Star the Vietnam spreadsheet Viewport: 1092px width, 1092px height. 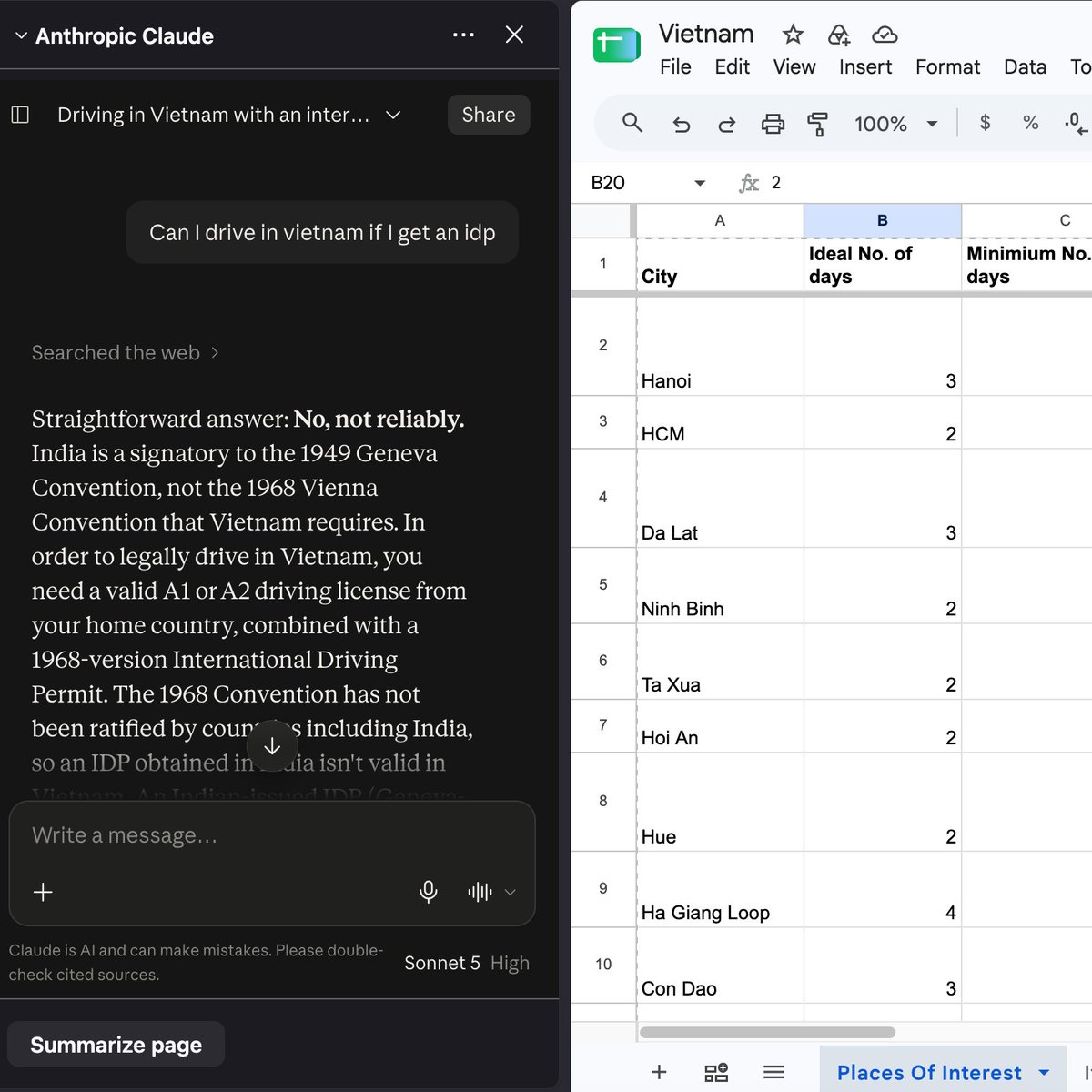pyautogui.click(x=793, y=35)
